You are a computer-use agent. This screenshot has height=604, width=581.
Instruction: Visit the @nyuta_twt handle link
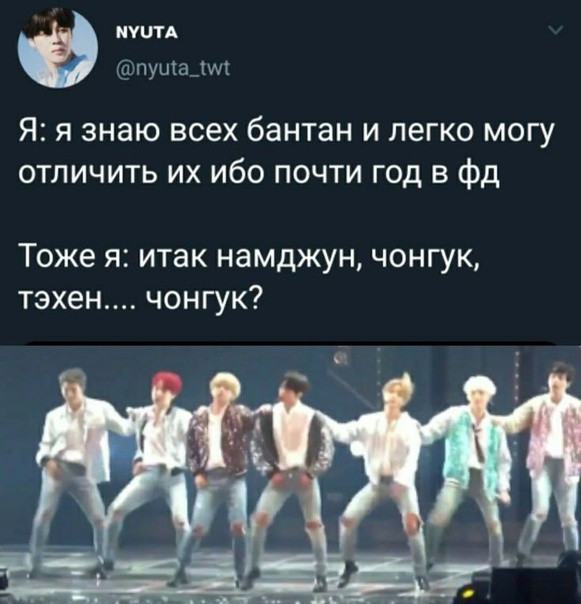pyautogui.click(x=173, y=69)
